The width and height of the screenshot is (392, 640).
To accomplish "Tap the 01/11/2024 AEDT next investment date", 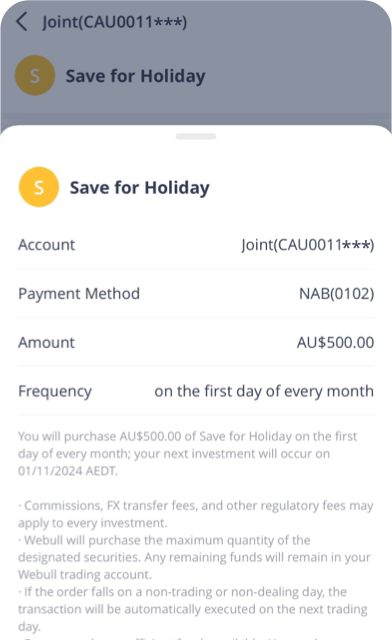I will pyautogui.click(x=68, y=471).
